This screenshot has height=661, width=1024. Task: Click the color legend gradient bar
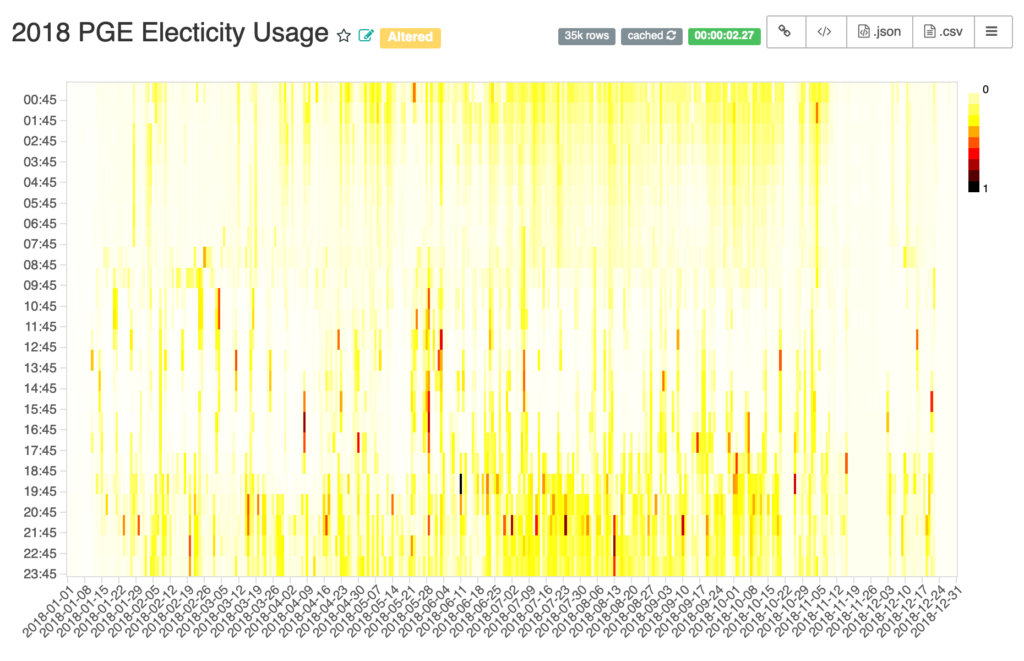point(974,139)
